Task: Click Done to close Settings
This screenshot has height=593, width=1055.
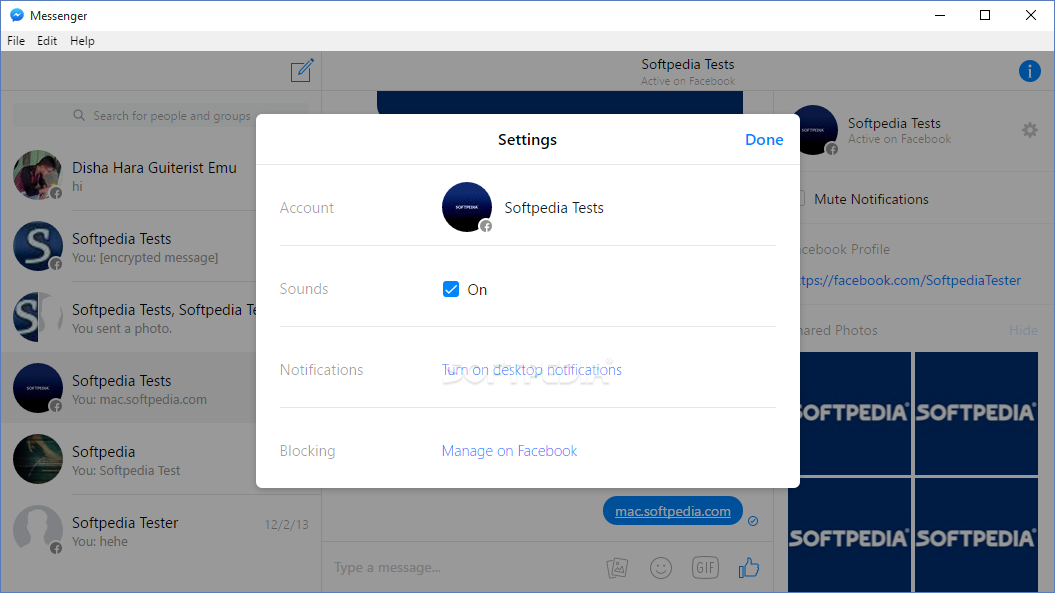Action: 764,139
